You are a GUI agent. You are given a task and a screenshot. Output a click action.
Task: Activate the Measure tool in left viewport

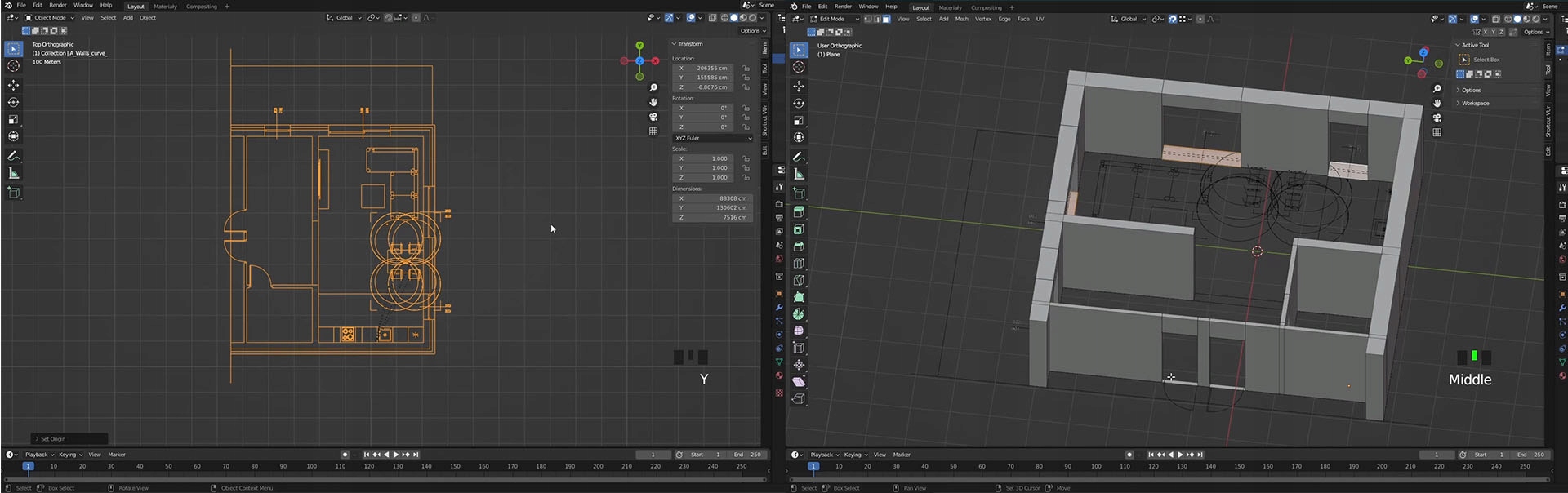13,173
